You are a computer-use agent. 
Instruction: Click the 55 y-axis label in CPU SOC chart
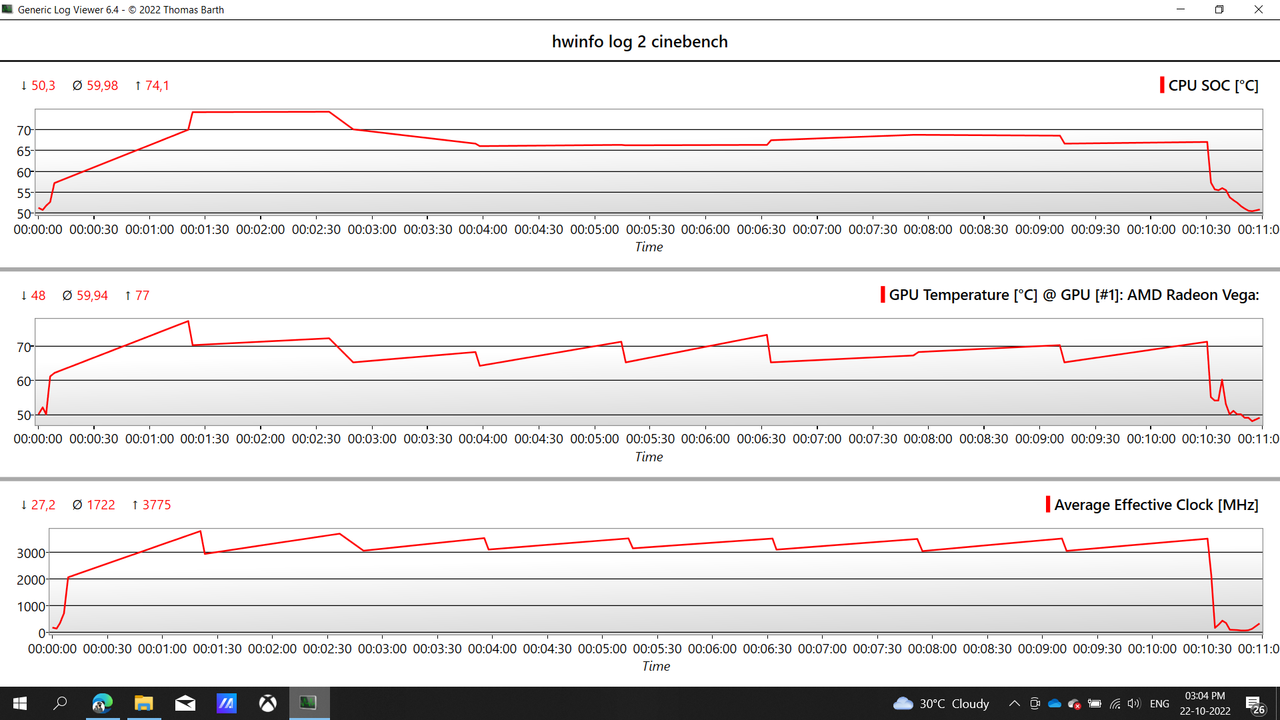click(26, 193)
